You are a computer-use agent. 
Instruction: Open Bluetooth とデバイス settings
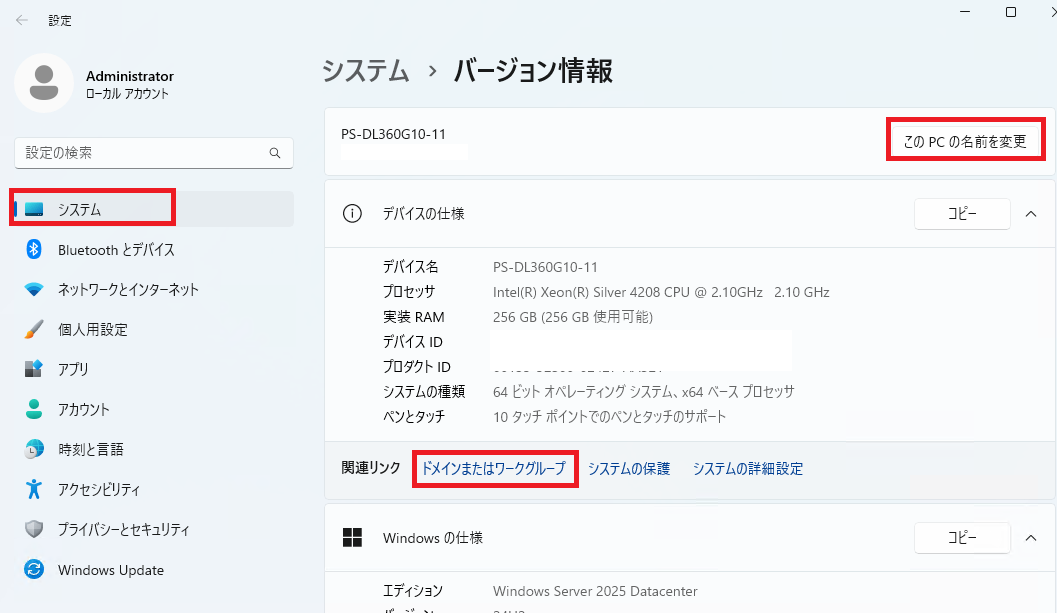tap(154, 250)
